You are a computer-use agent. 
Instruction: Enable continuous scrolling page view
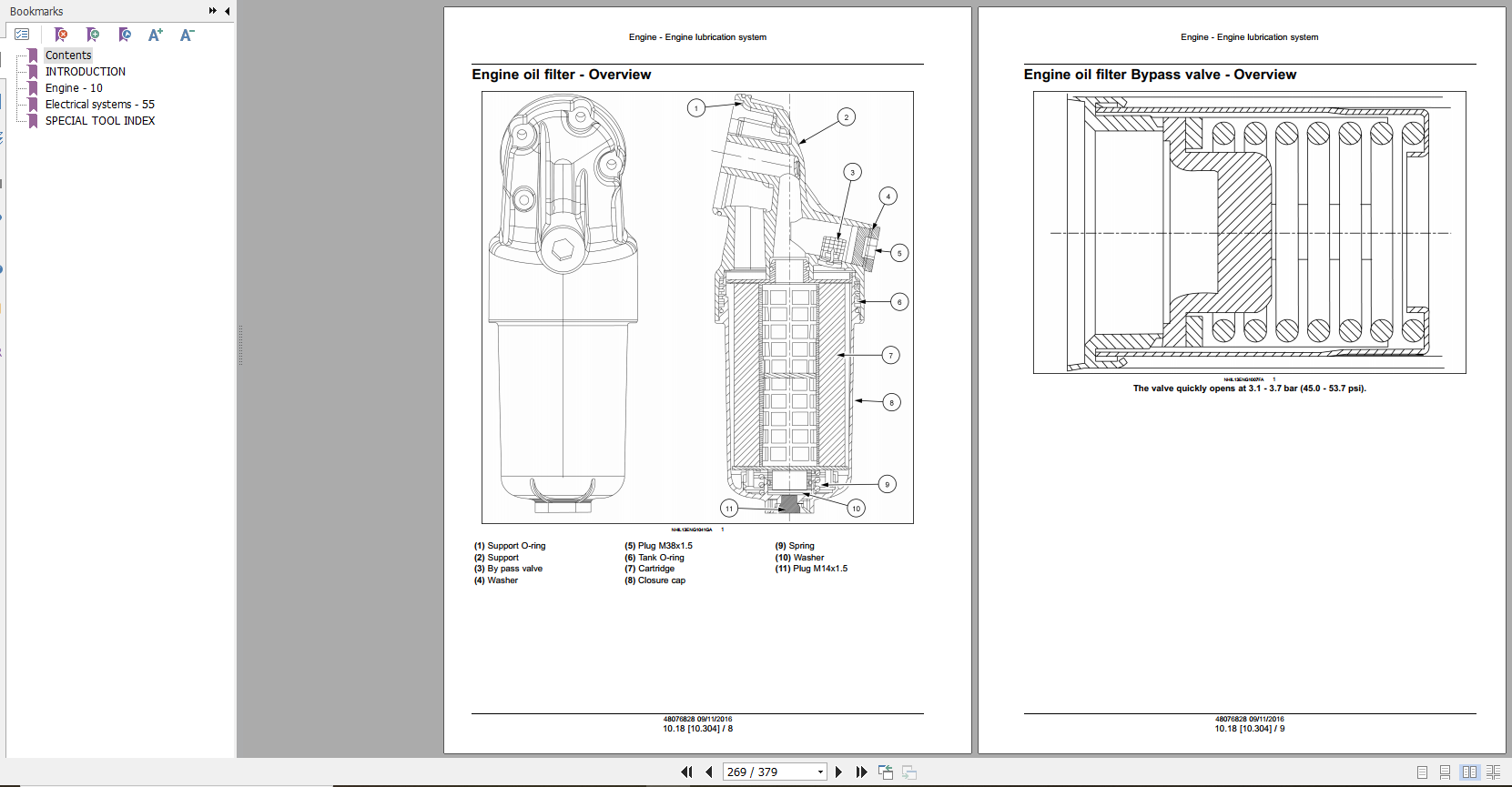click(x=1445, y=772)
